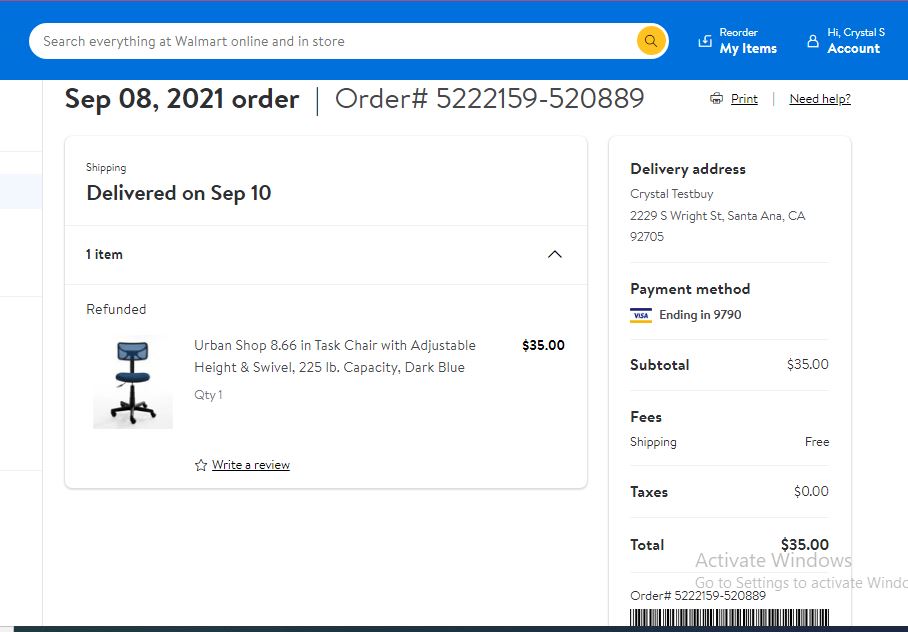
Task: Click the yellow search magnifier button
Action: [x=651, y=41]
